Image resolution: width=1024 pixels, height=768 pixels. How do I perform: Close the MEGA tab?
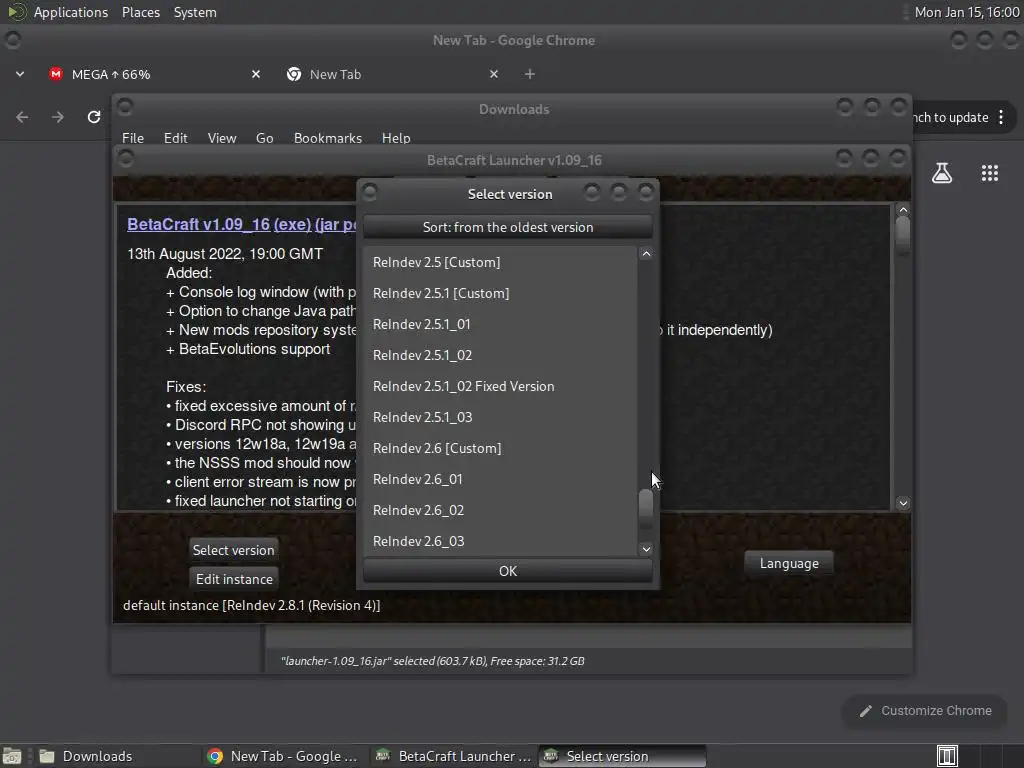(x=256, y=74)
